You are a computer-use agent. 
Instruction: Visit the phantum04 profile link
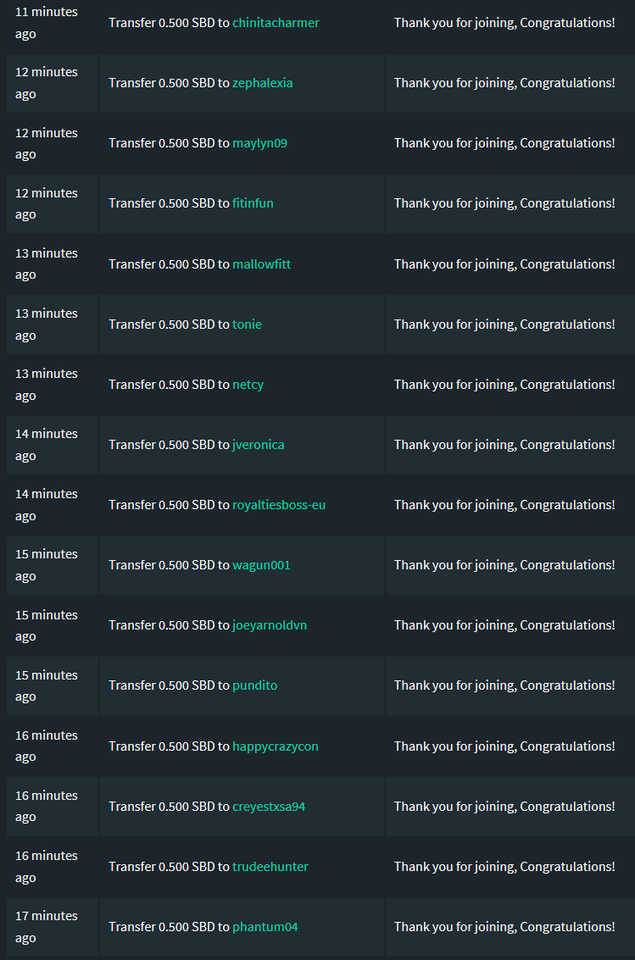coord(265,927)
